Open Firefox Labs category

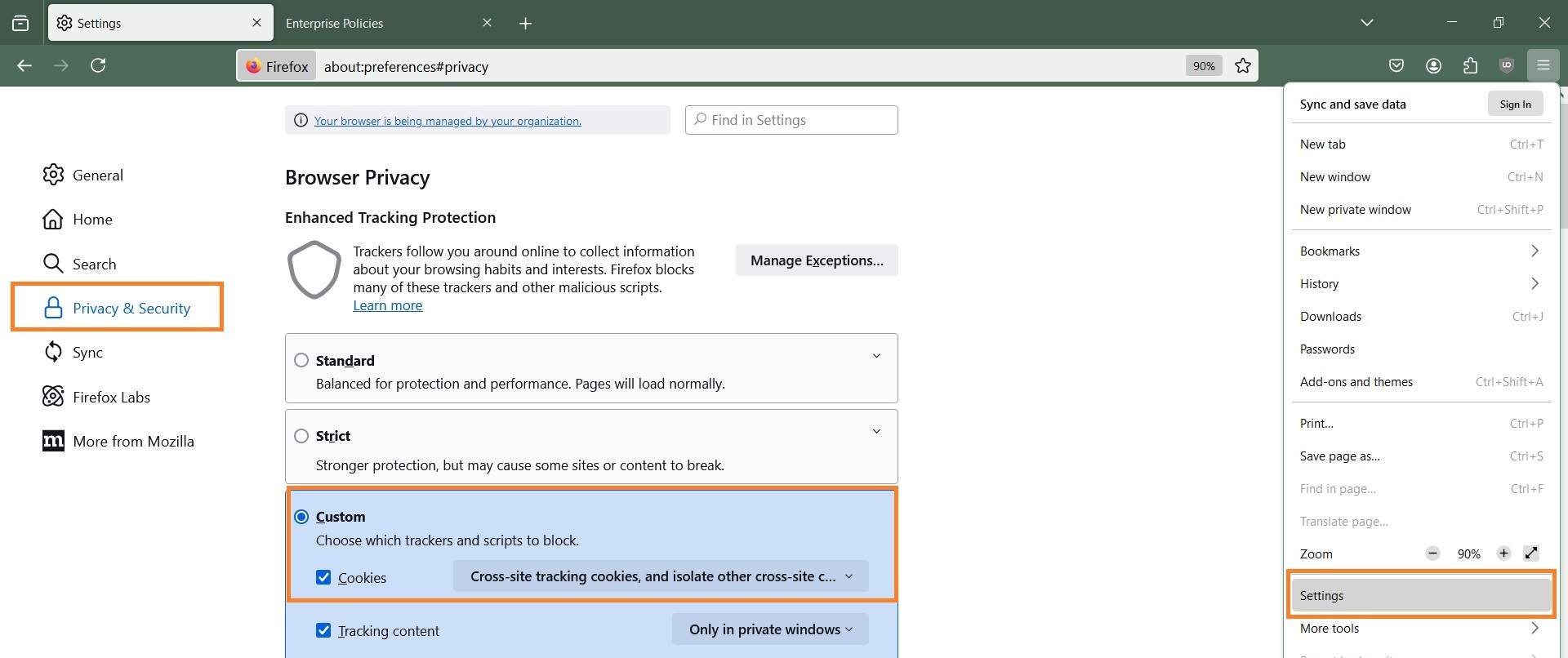click(96, 397)
